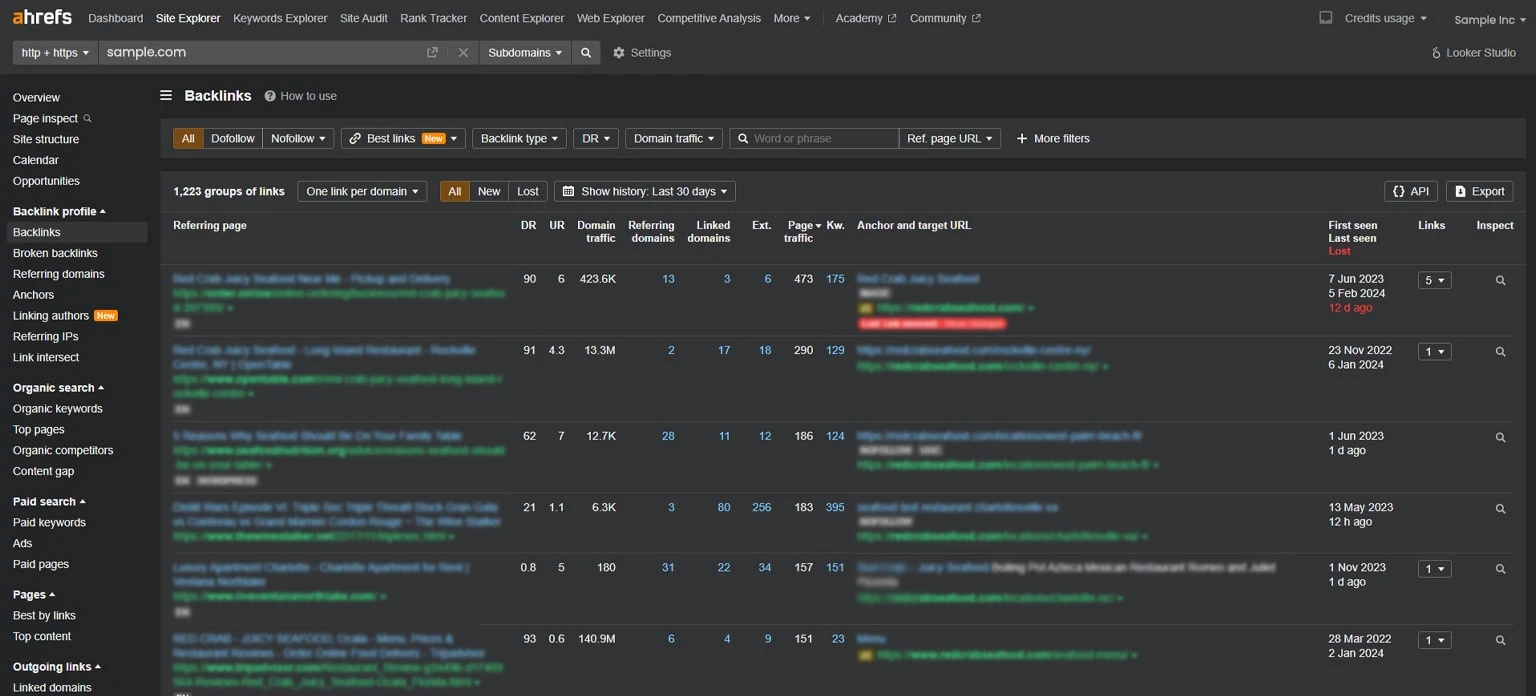
Task: Click the Word or phrase search field
Action: click(814, 138)
